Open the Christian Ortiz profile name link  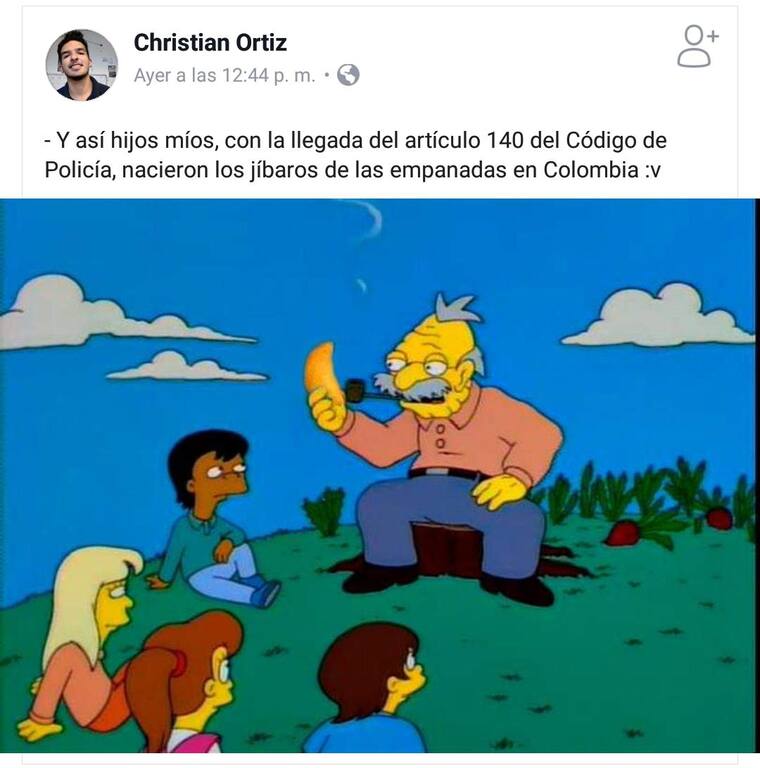coord(210,43)
